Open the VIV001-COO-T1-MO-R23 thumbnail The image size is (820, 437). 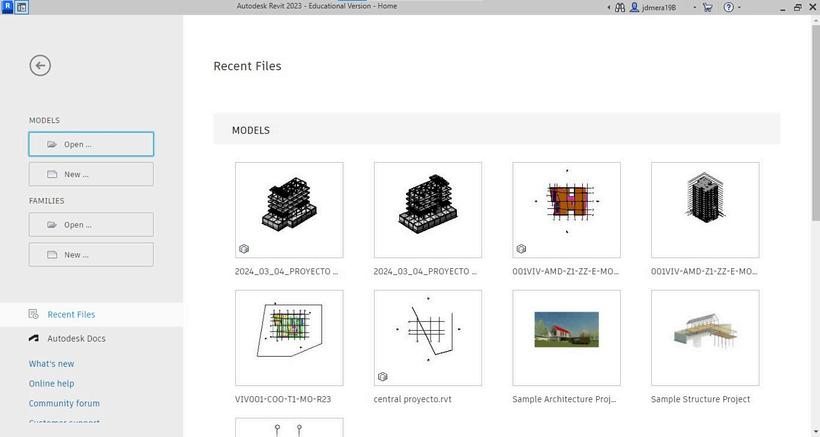point(289,338)
